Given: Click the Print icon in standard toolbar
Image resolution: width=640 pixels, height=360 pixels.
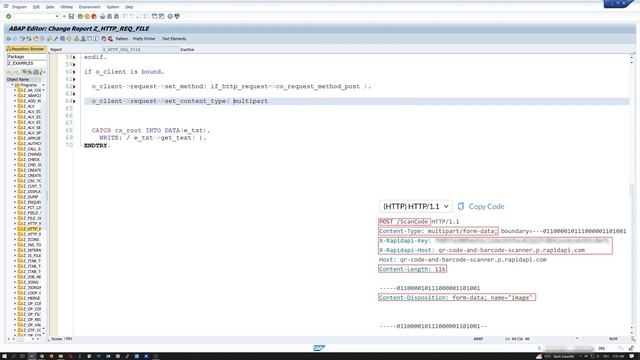Looking at the screenshot, I should 102,16.
